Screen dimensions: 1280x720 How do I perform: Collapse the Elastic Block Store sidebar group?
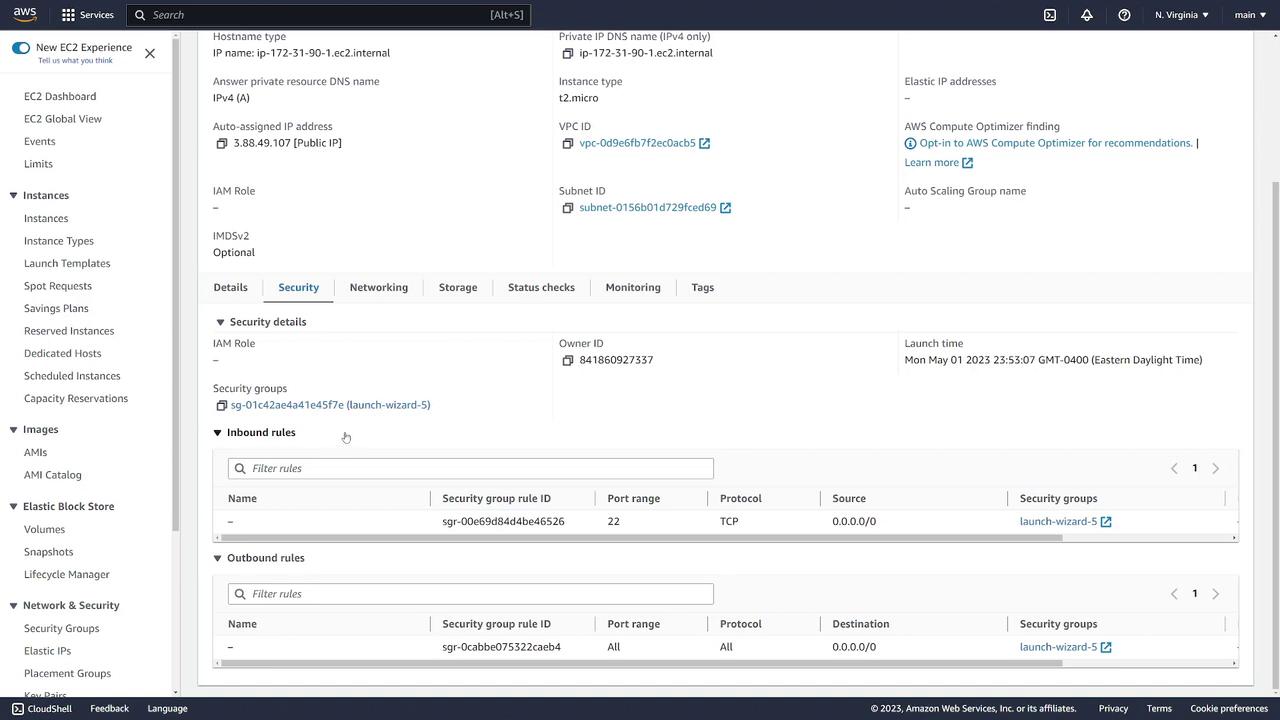point(13,507)
